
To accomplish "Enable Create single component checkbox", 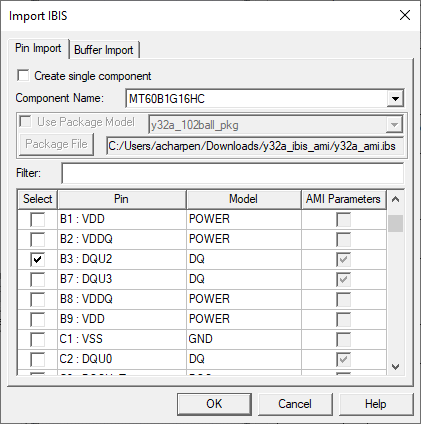I will click(x=23, y=75).
